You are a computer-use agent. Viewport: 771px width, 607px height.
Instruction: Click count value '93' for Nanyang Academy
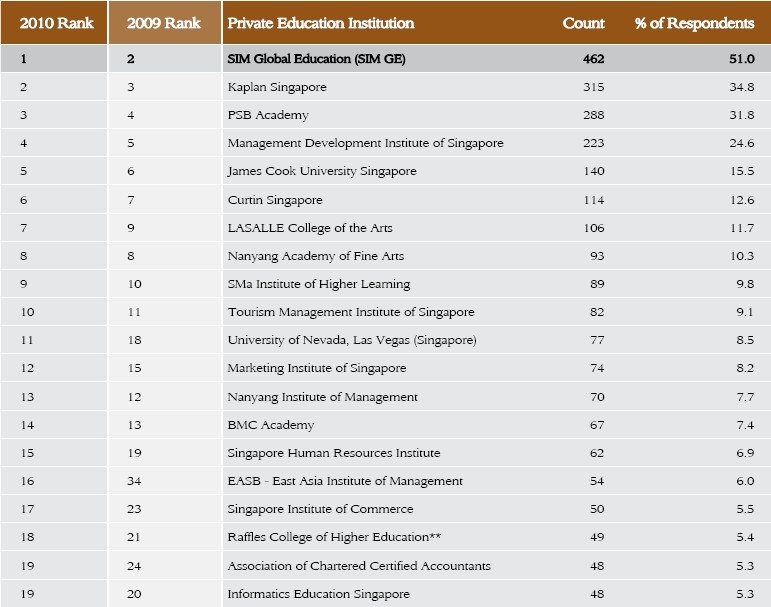click(x=597, y=256)
